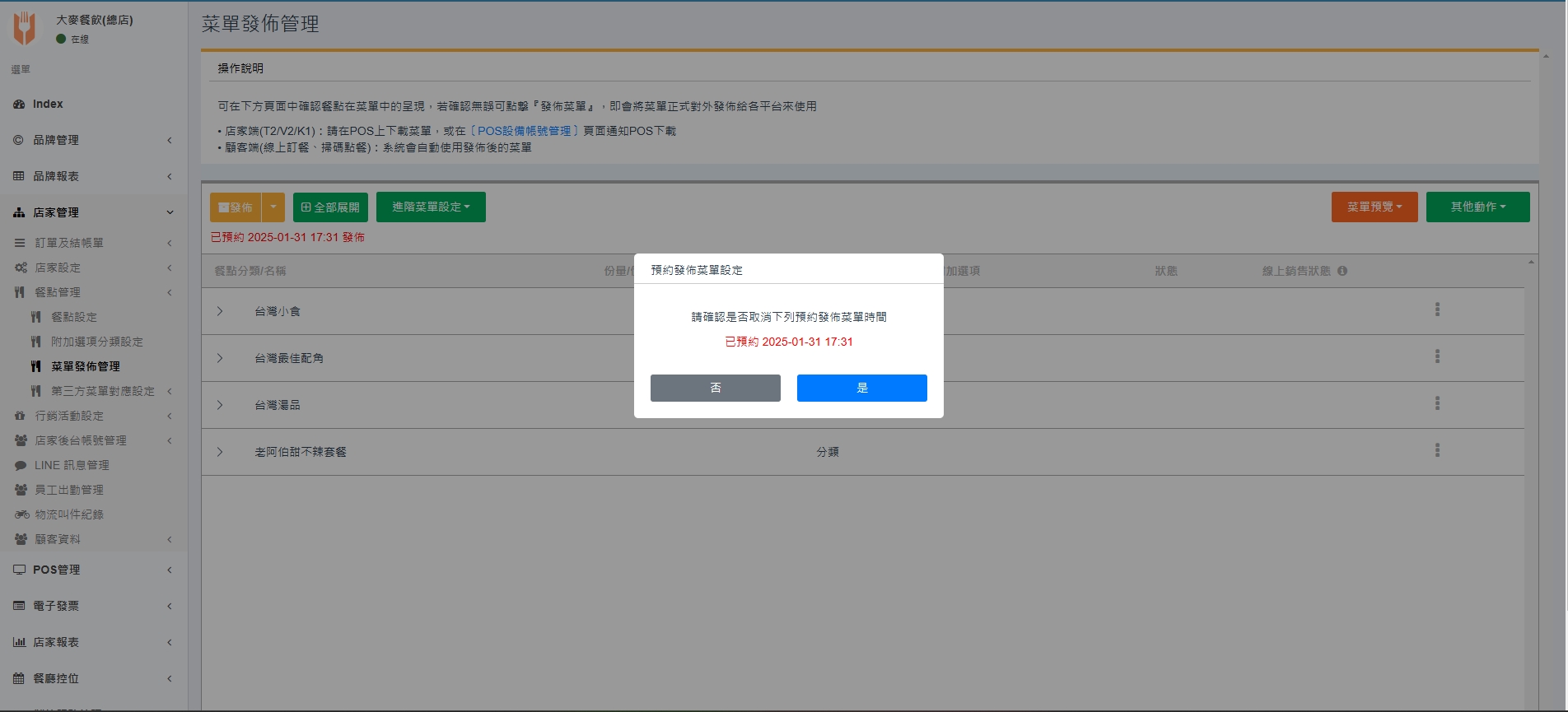Click the kebab menu for 台灣小食 row
1568x712 pixels.
tap(1437, 309)
